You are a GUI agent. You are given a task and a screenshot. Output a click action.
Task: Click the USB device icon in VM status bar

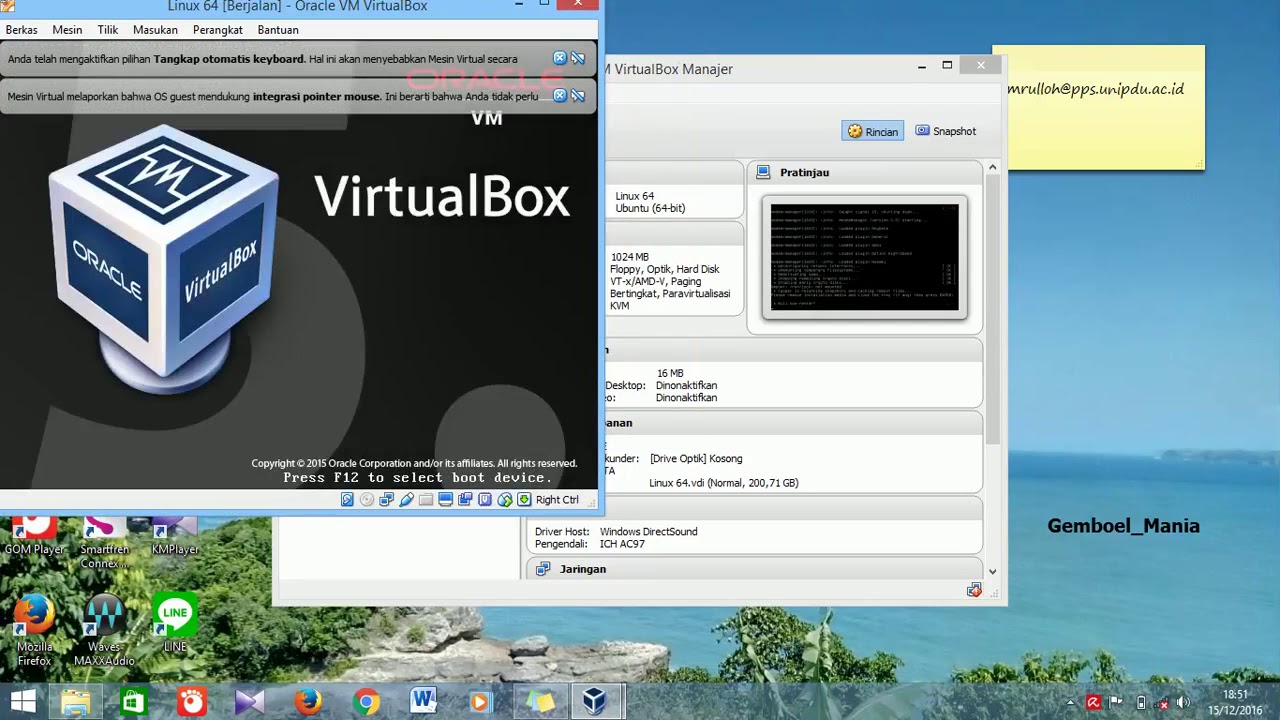[x=406, y=500]
